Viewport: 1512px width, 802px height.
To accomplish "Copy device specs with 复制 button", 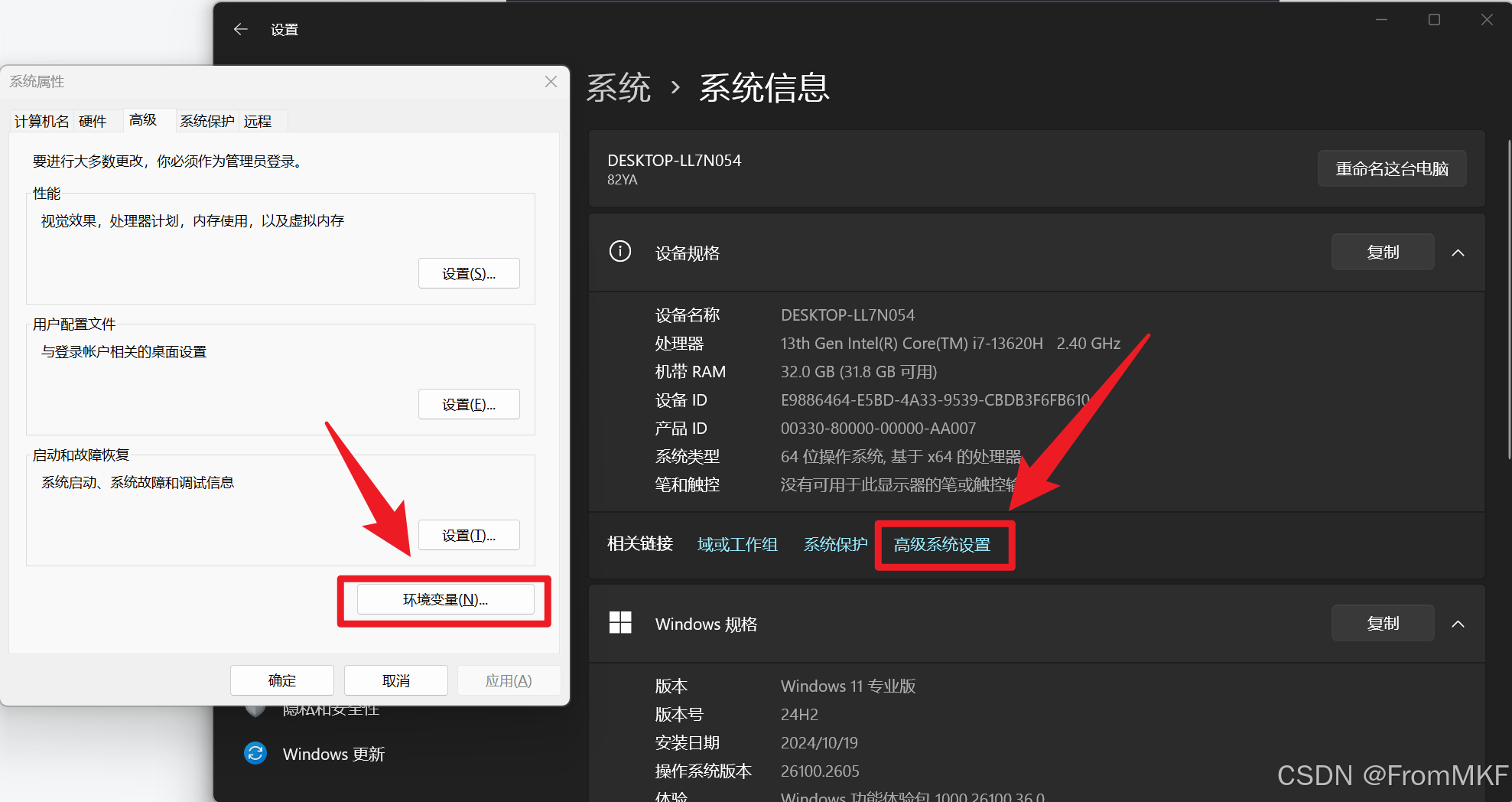I will tap(1383, 252).
